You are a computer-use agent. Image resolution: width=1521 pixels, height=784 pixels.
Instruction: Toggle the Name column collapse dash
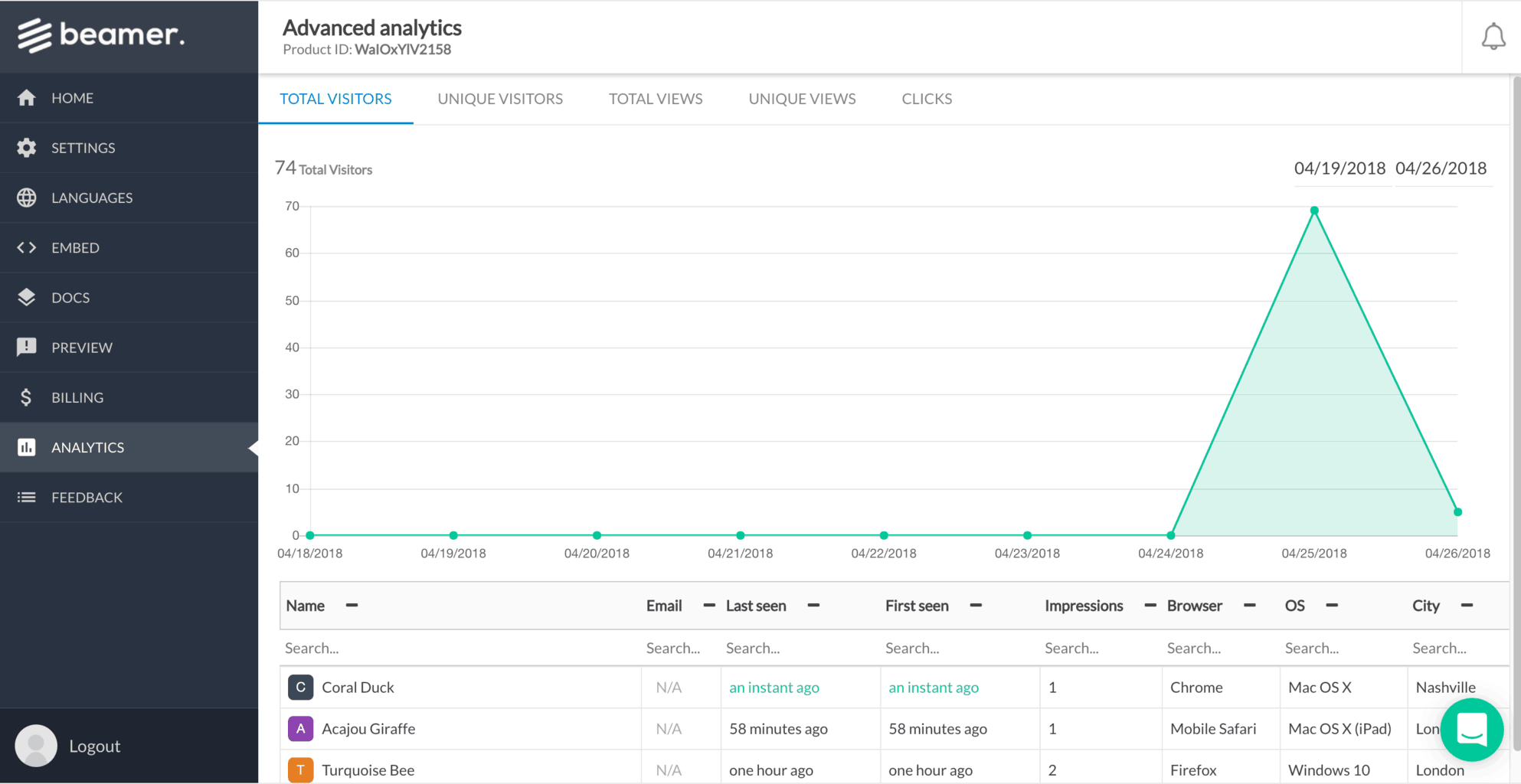click(x=352, y=606)
